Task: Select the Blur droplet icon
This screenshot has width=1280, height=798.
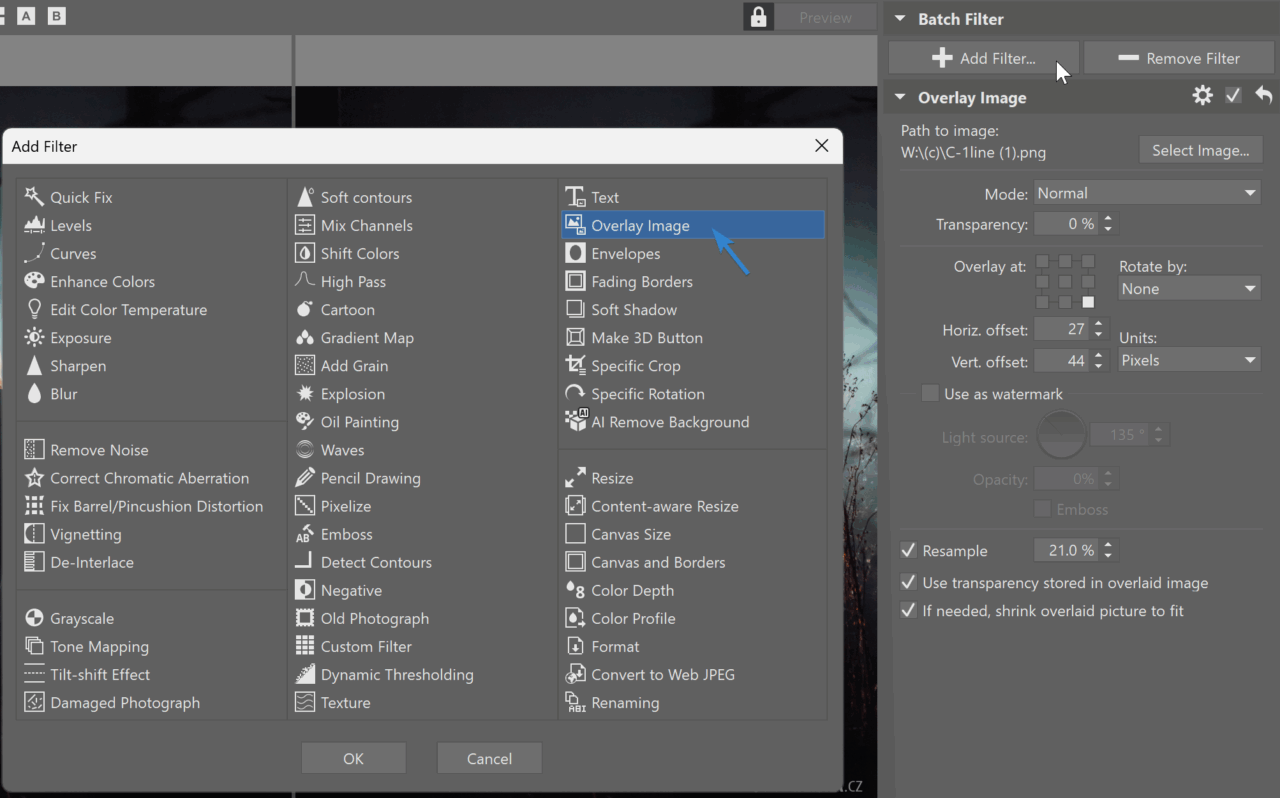Action: [34, 393]
